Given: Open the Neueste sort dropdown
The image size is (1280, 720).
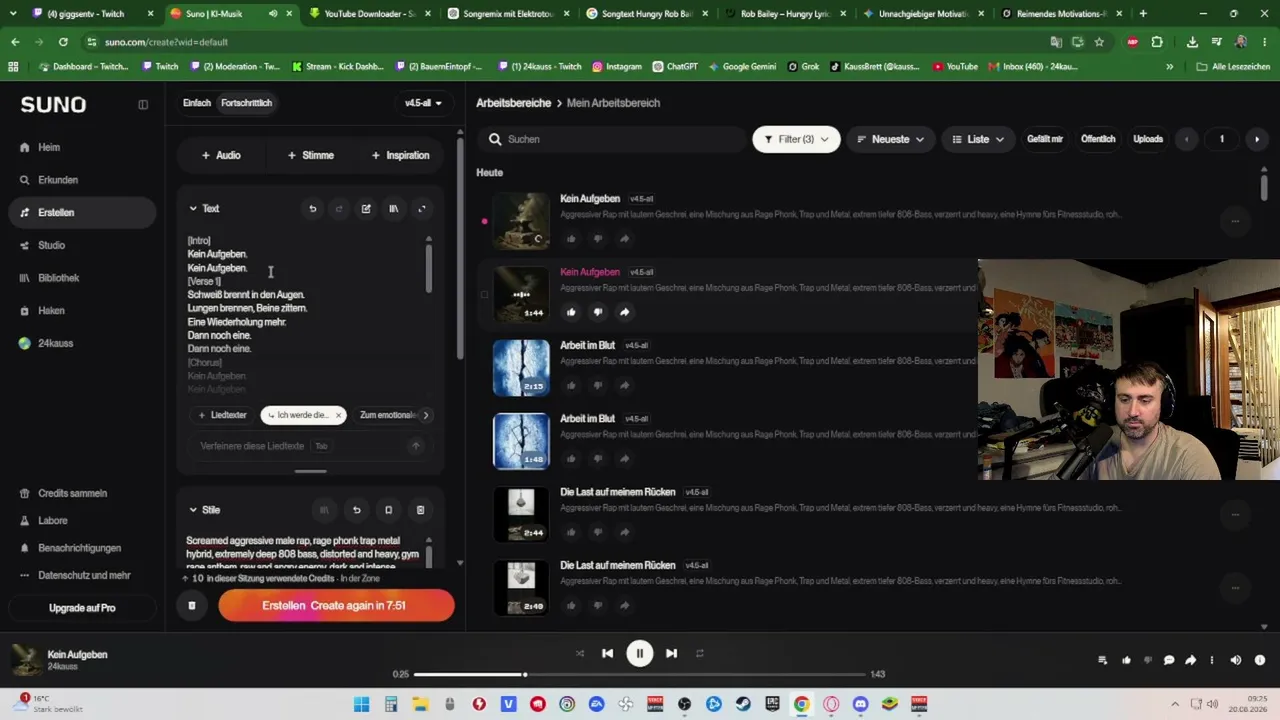Looking at the screenshot, I should click(x=890, y=139).
